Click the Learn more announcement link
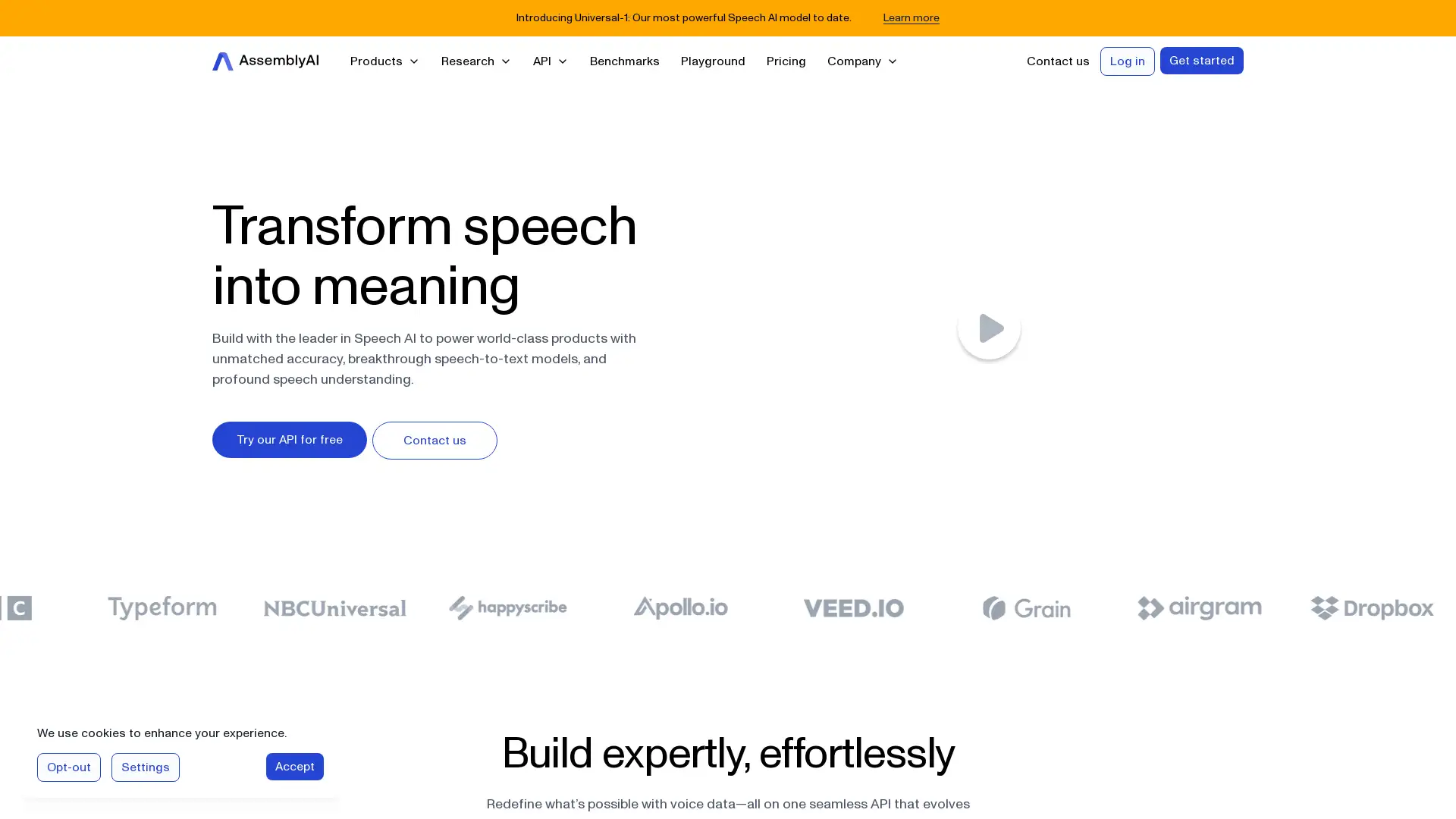1456x819 pixels. [x=911, y=17]
